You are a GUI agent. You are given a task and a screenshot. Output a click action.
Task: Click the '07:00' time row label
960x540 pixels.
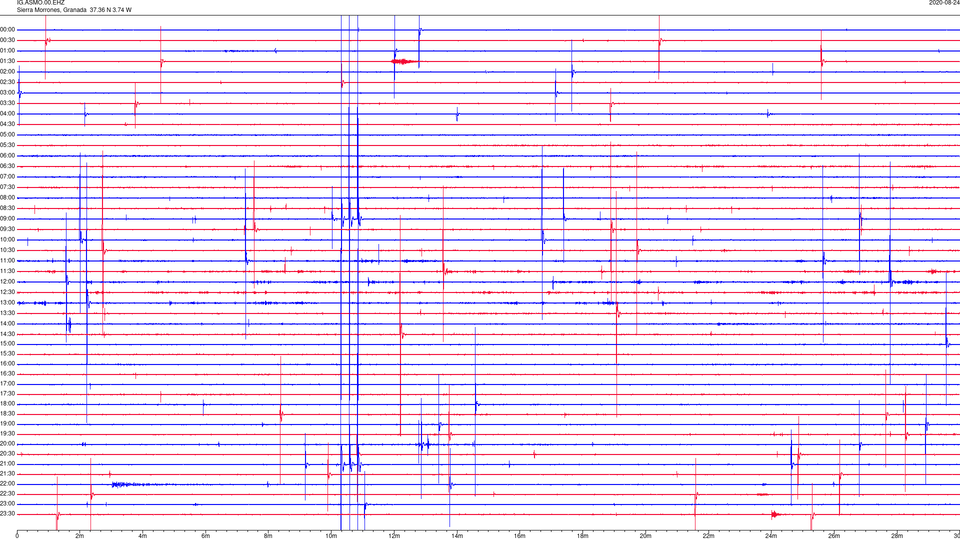pos(8,176)
